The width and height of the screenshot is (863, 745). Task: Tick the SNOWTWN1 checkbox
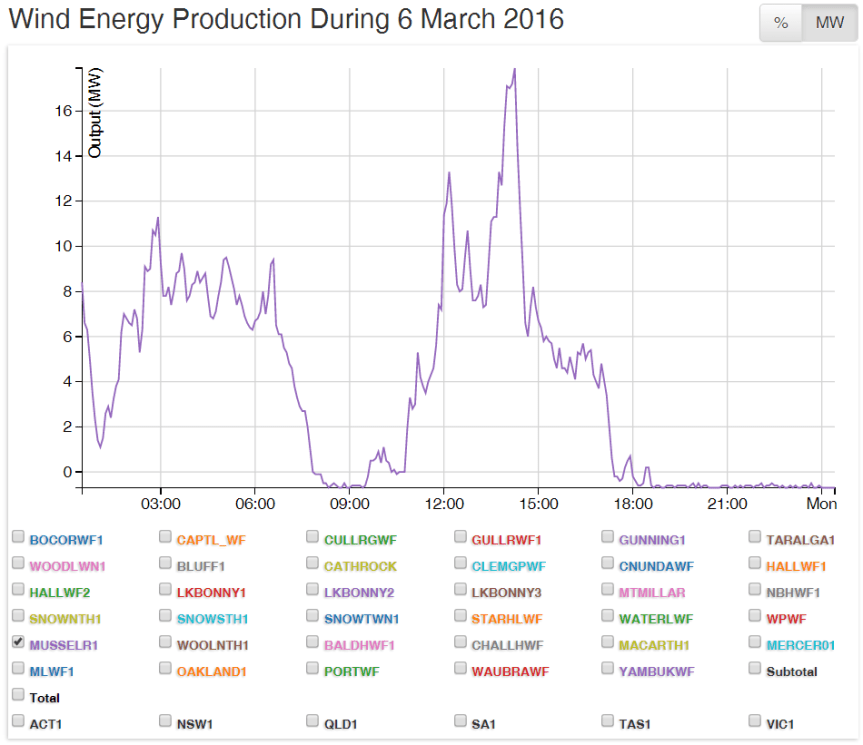tap(313, 616)
